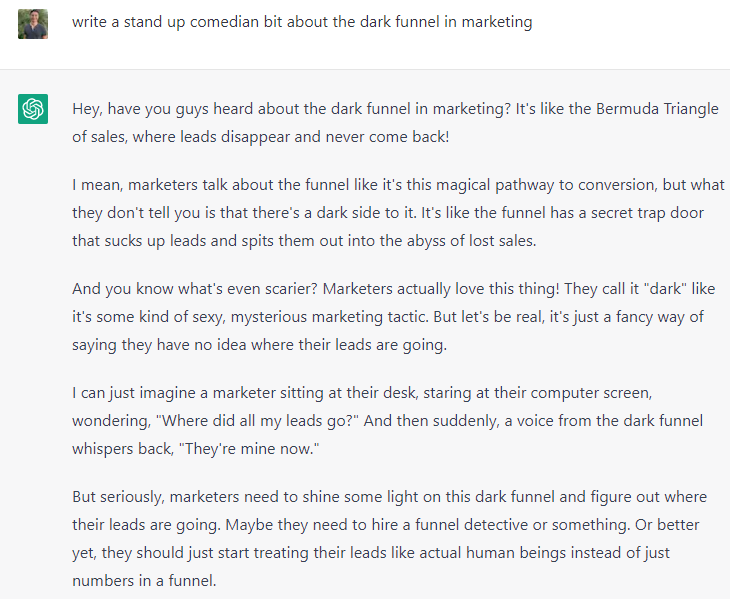Click the paragraph starting "I mean, marketers talk"
The height and width of the screenshot is (599, 730).
[x=399, y=213]
